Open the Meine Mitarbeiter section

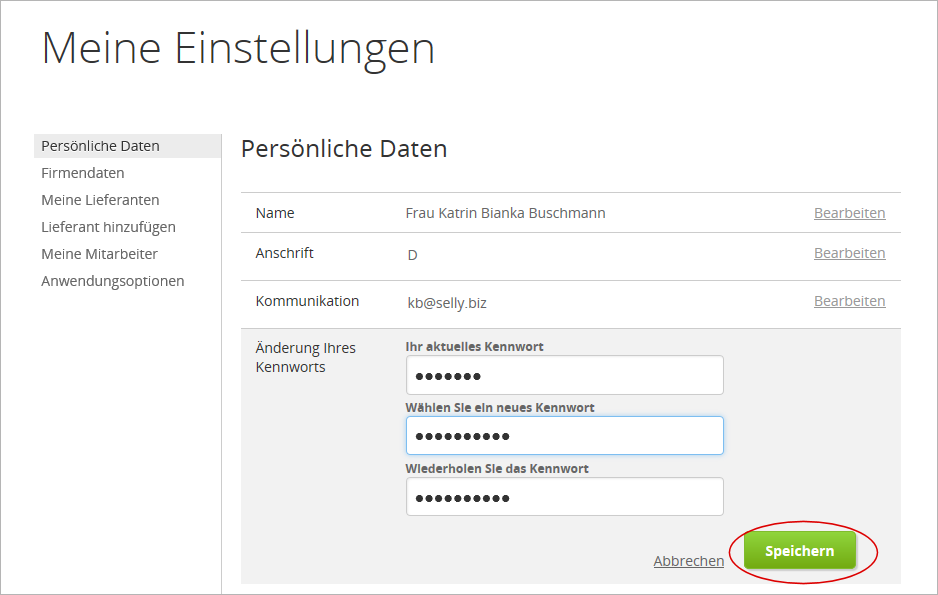tap(99, 254)
